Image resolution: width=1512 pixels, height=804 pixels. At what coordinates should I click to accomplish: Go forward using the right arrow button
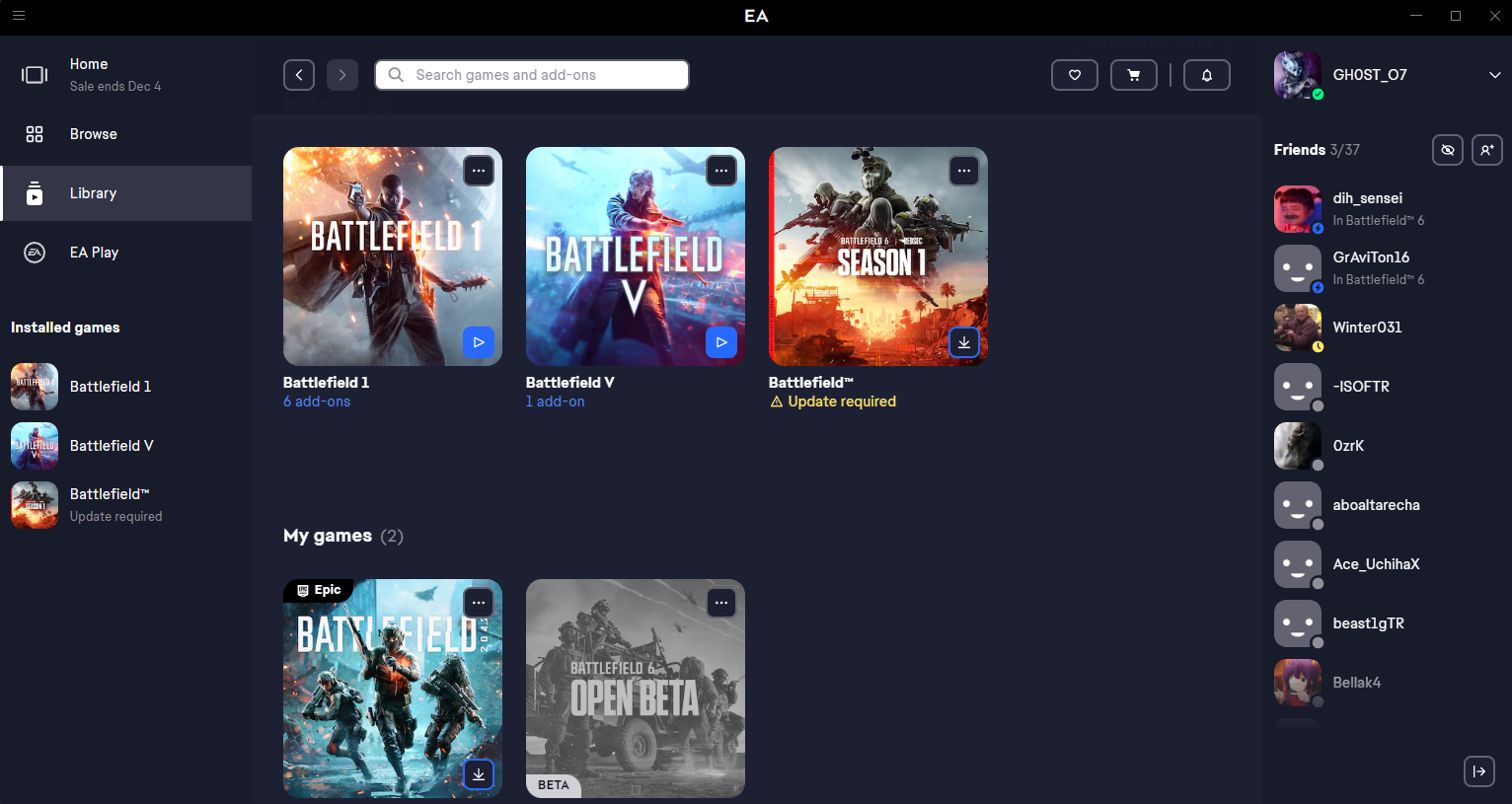coord(342,75)
